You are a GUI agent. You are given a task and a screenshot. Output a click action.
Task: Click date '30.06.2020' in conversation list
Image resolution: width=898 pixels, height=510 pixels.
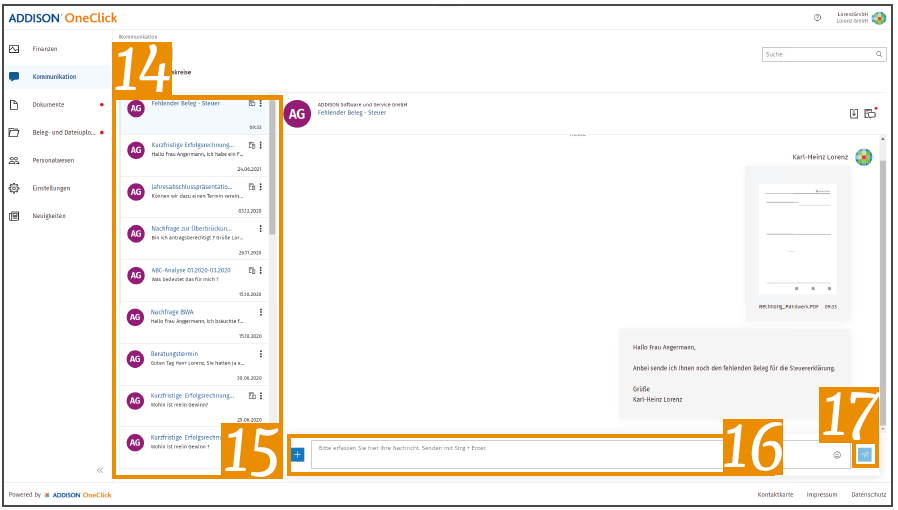[x=250, y=378]
